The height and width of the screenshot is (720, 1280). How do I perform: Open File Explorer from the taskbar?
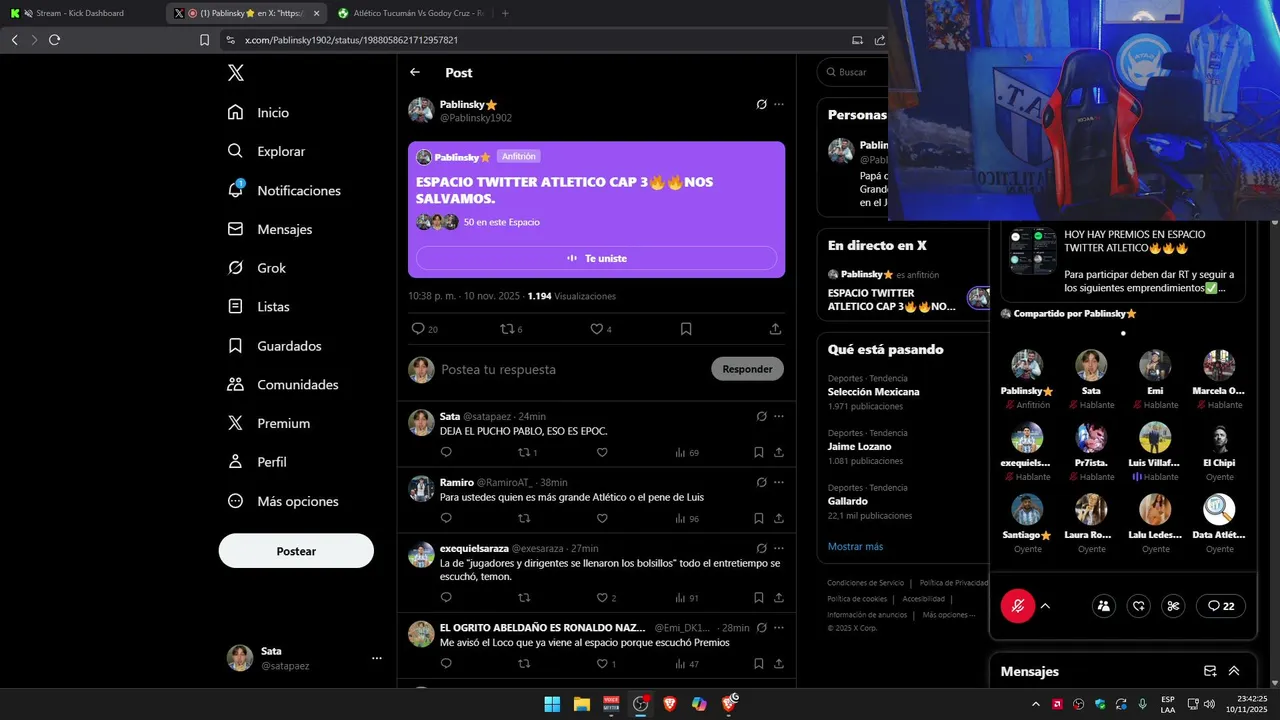[x=581, y=704]
